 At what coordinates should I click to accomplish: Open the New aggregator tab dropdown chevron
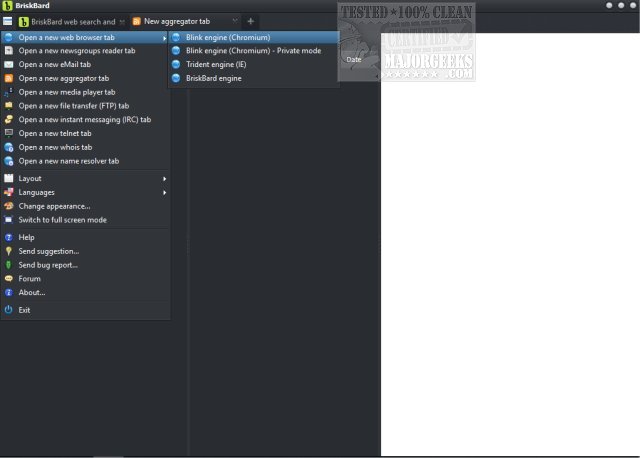click(x=235, y=21)
